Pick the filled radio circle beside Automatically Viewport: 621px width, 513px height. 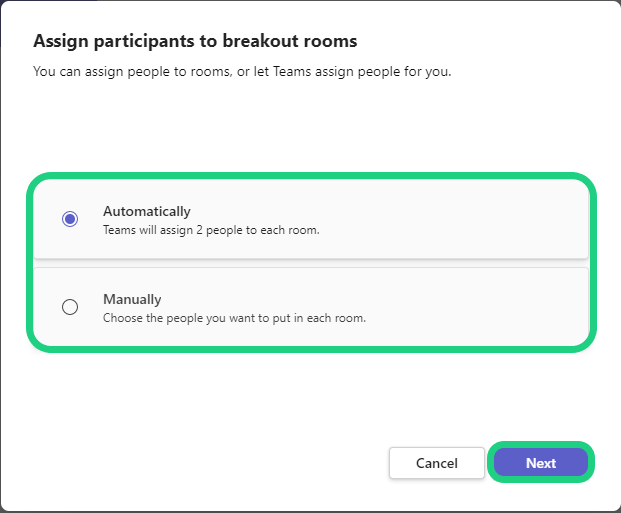click(70, 219)
